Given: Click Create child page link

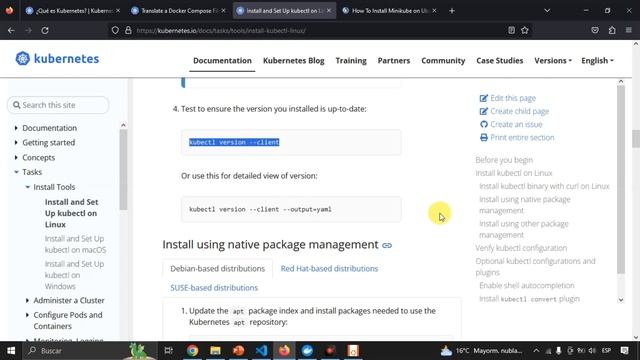Looking at the screenshot, I should coord(520,111).
